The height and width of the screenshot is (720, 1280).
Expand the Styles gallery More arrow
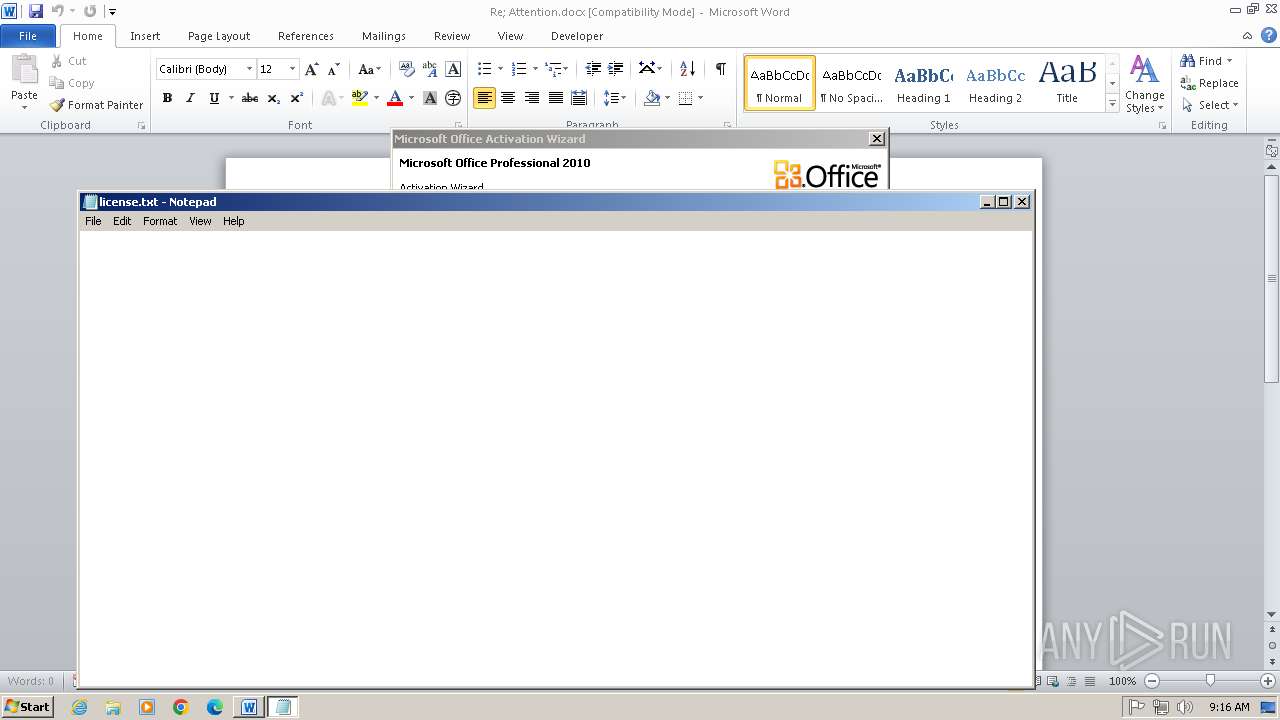coord(1112,104)
